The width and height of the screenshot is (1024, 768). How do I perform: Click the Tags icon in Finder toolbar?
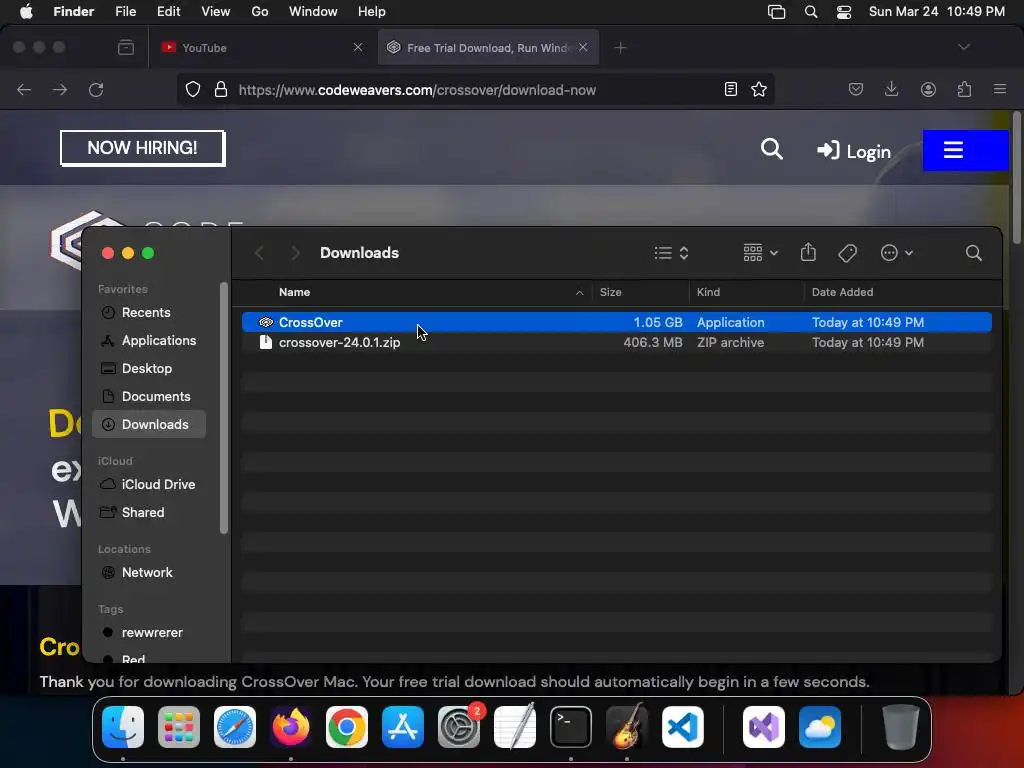point(847,253)
